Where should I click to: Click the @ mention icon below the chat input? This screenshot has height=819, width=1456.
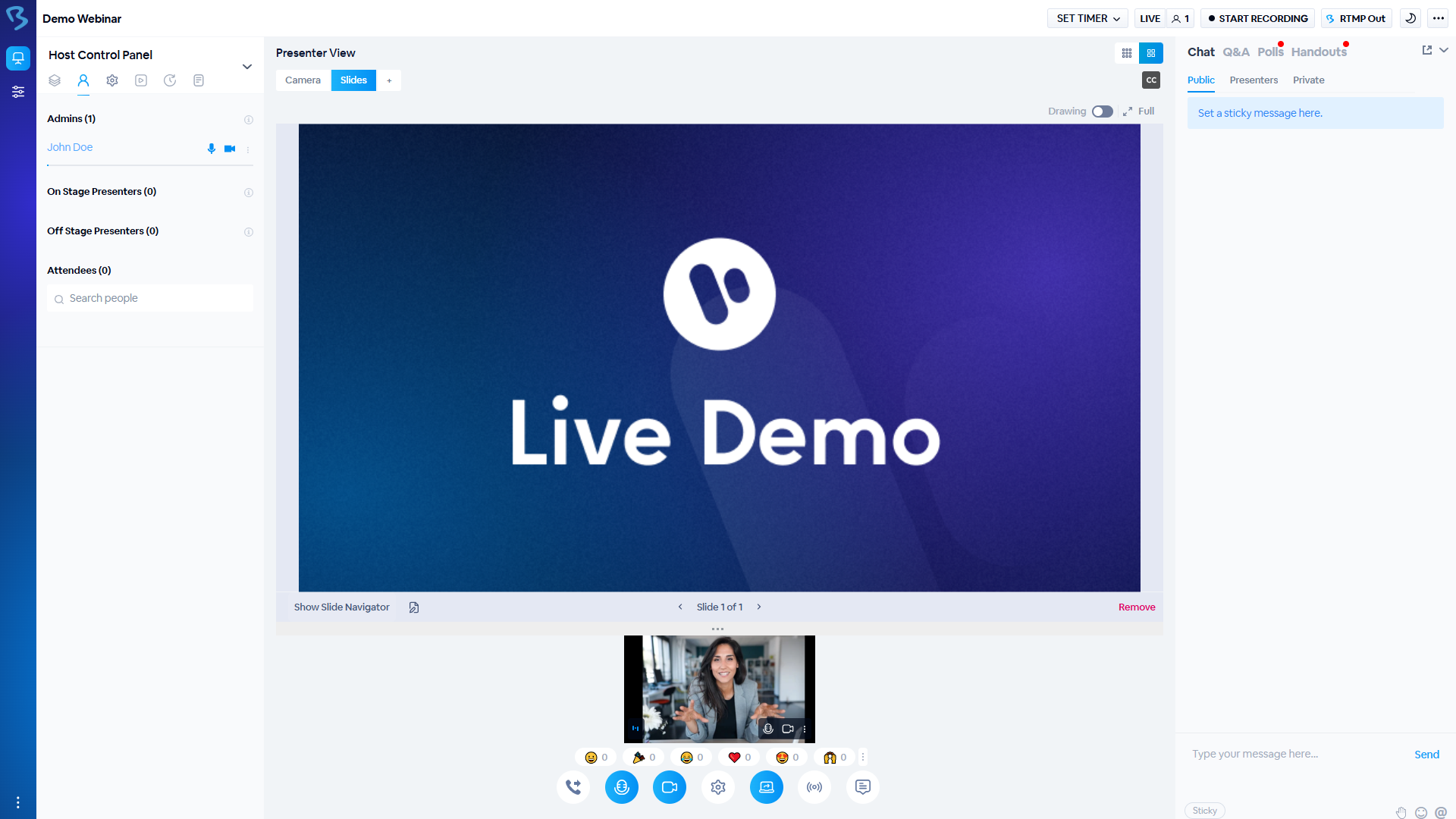(x=1441, y=813)
